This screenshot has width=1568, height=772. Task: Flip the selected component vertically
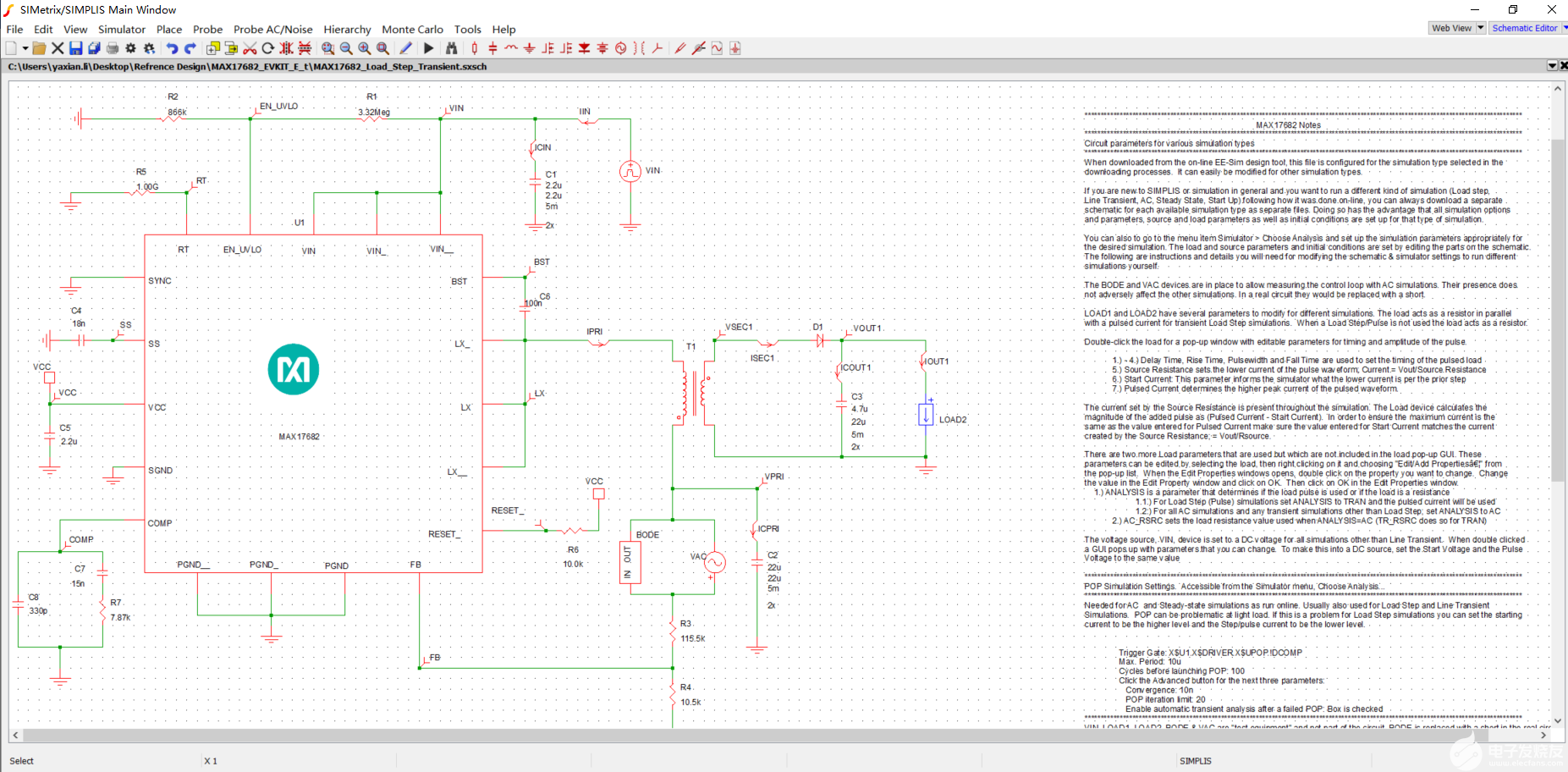(304, 48)
